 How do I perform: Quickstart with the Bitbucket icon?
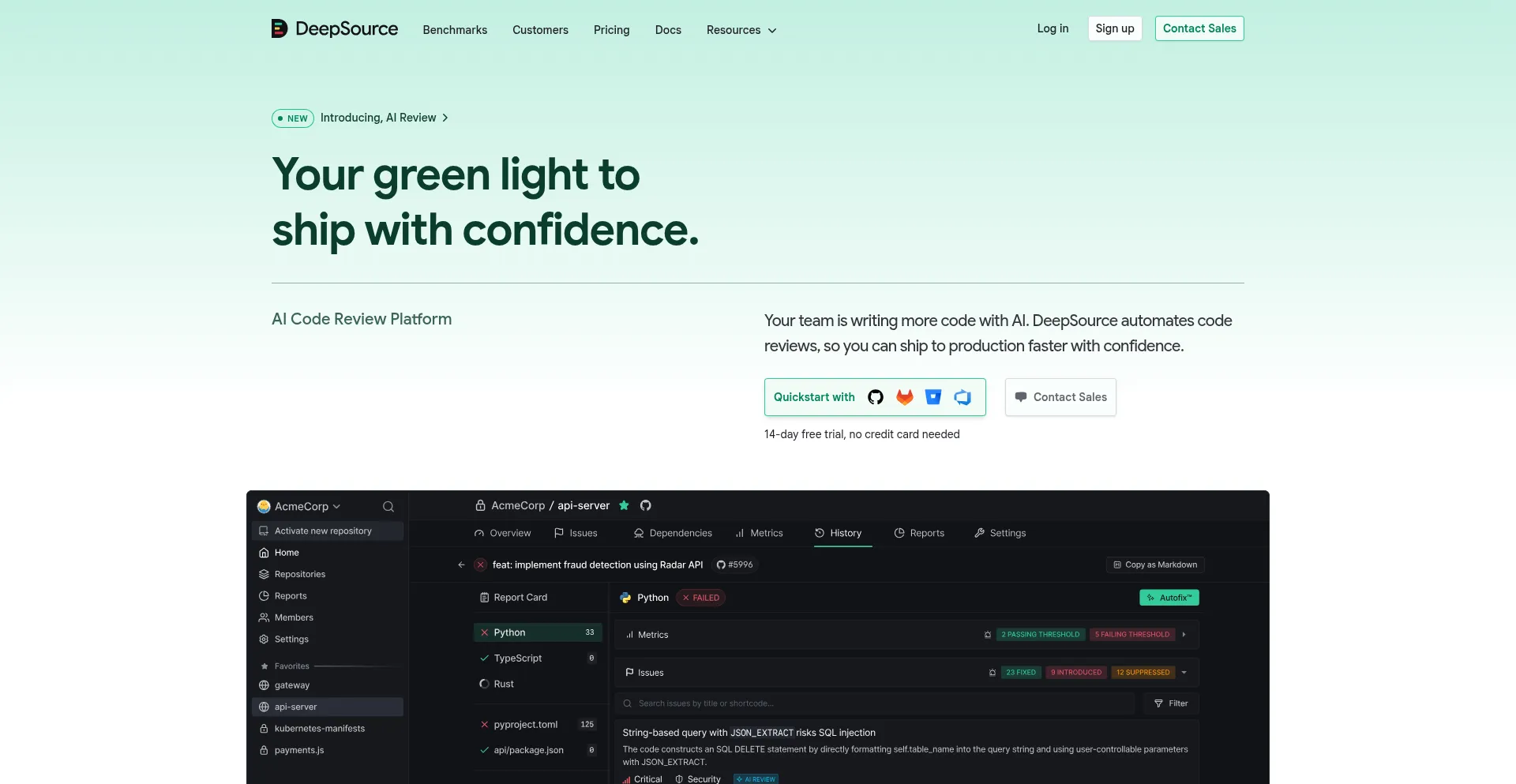coord(933,397)
